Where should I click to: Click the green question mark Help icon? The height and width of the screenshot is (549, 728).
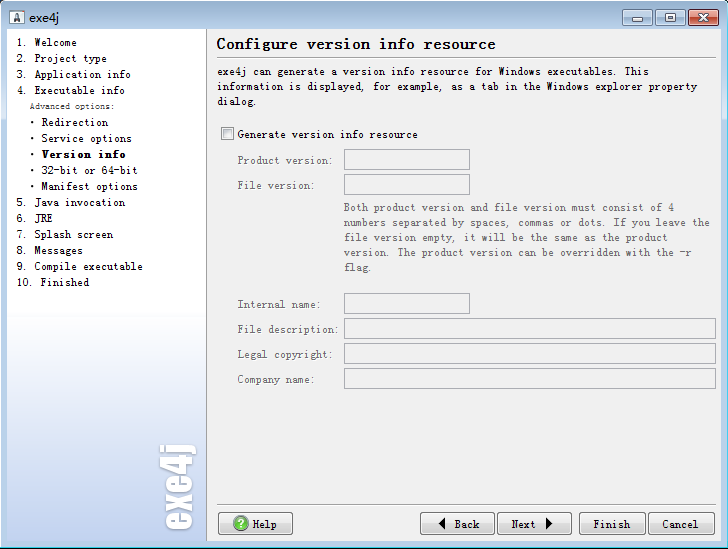[240, 523]
